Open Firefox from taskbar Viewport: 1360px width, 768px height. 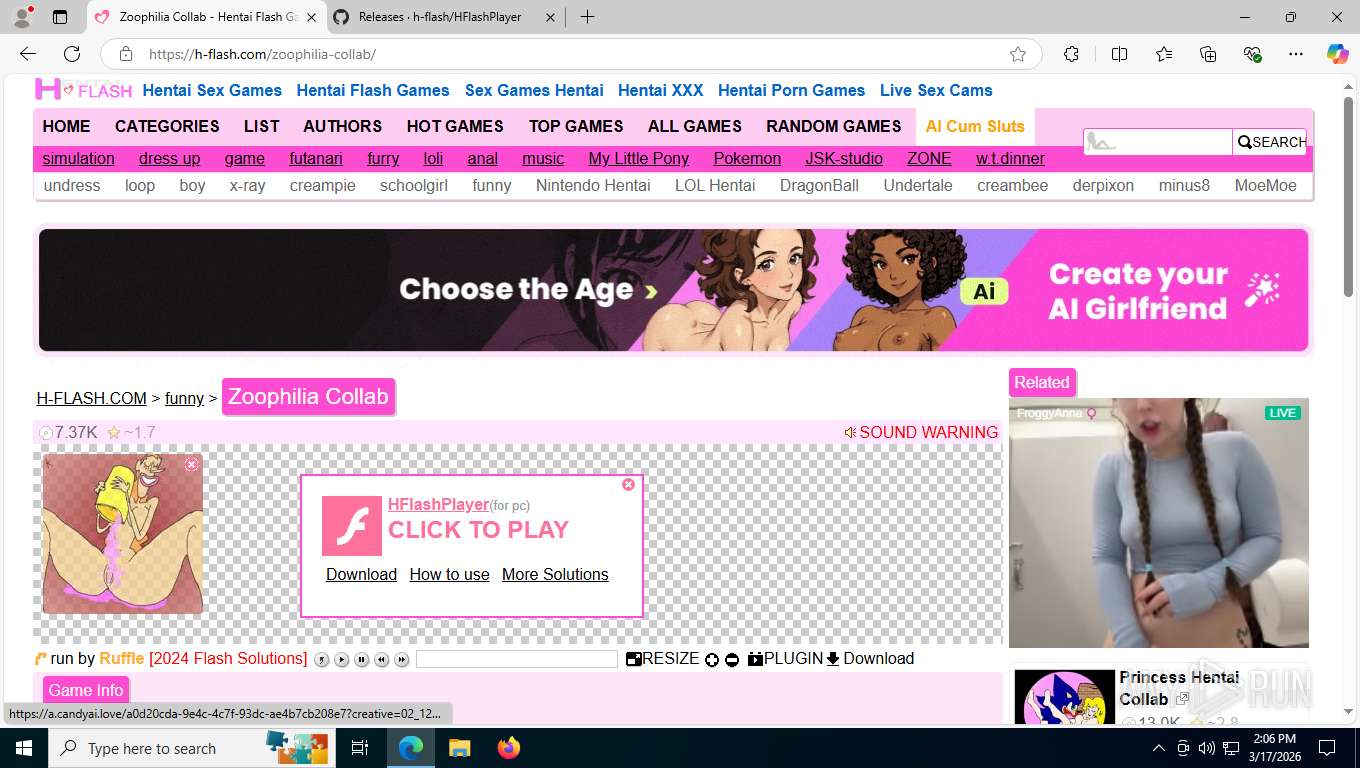pos(509,748)
